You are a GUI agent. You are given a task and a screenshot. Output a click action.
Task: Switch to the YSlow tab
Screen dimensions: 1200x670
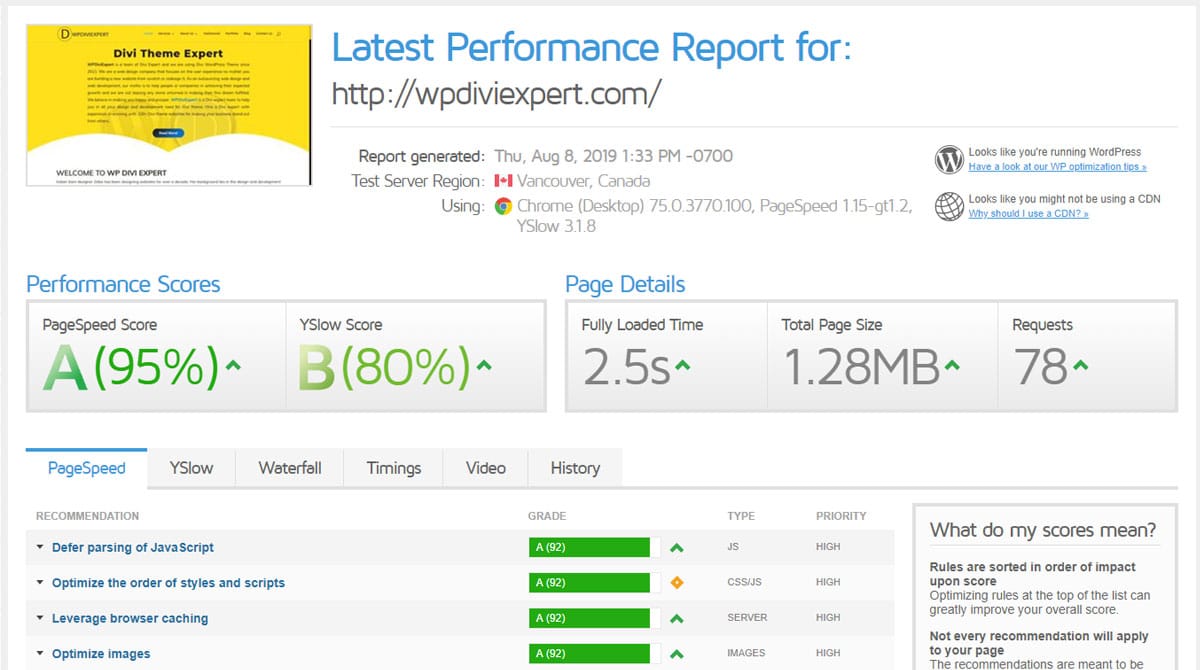tap(191, 468)
